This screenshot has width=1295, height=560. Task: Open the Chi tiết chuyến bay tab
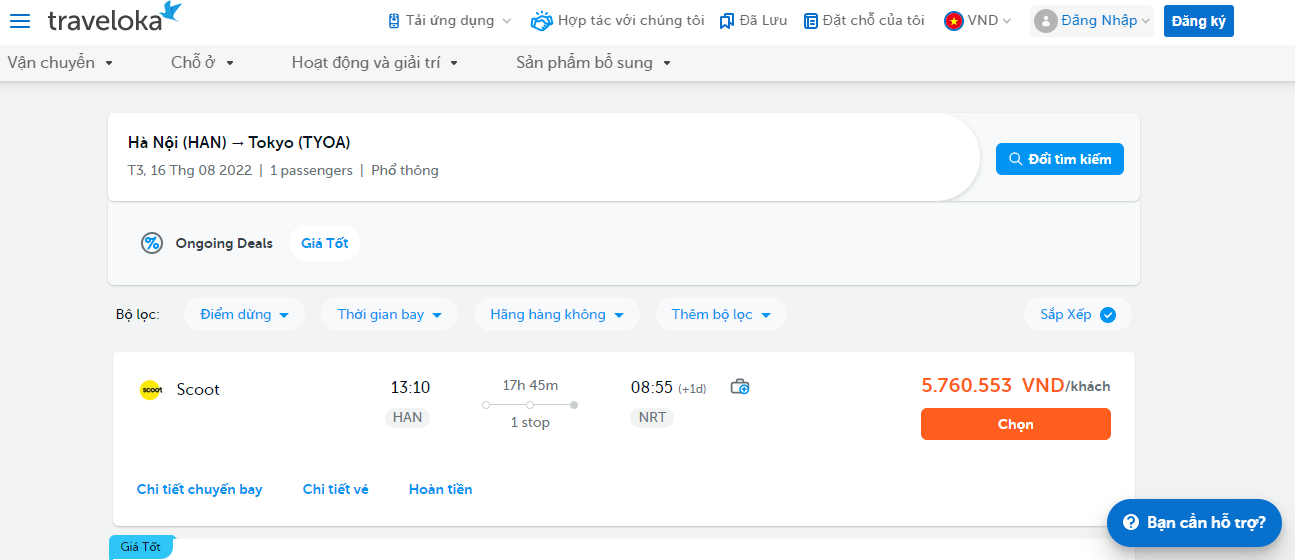tap(199, 489)
